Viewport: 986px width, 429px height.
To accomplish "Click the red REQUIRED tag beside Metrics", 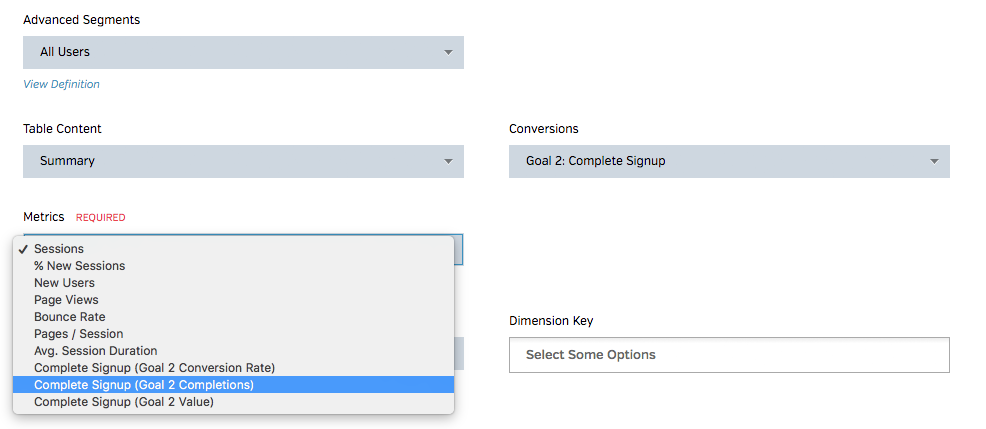I will pyautogui.click(x=101, y=217).
